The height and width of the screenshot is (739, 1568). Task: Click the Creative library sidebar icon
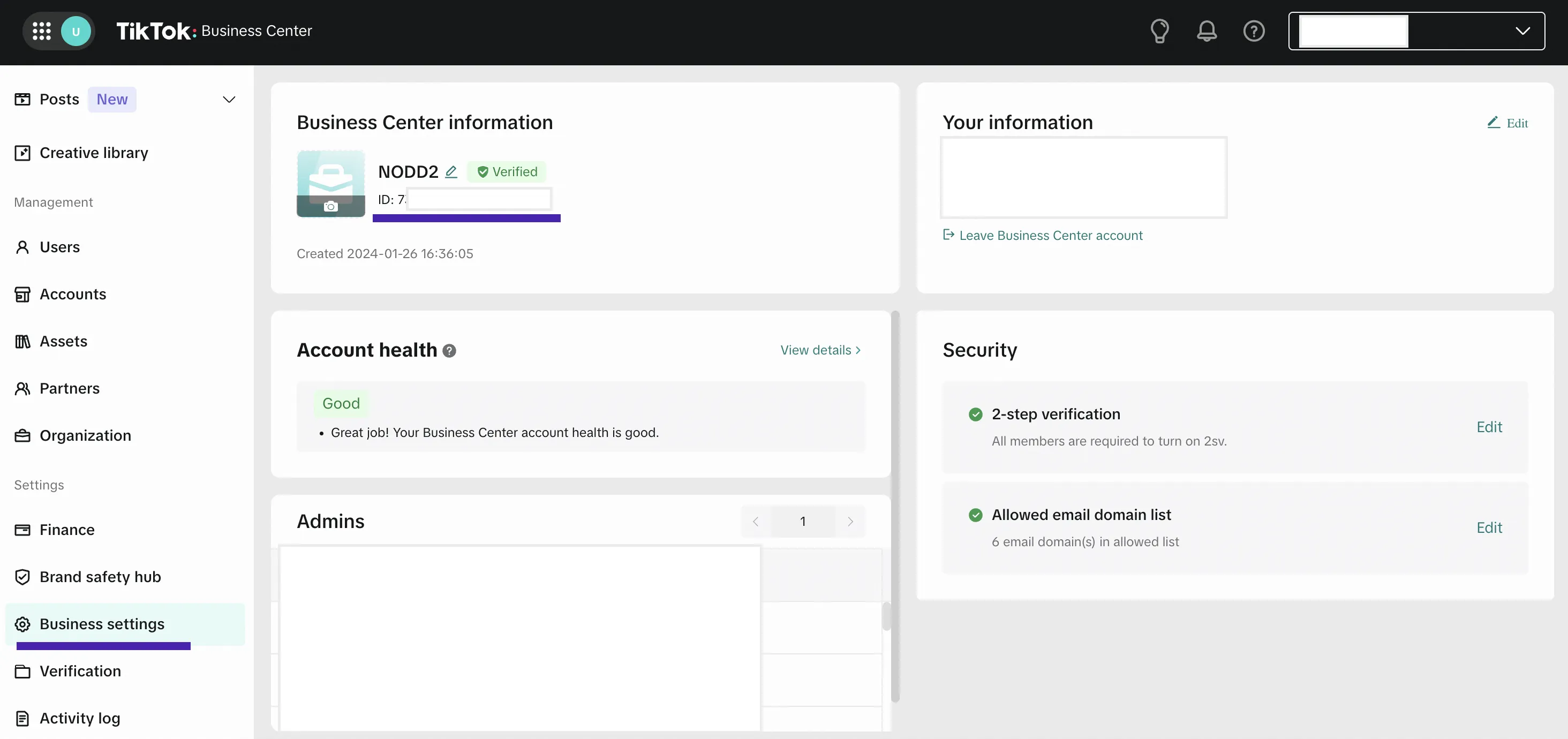click(22, 153)
